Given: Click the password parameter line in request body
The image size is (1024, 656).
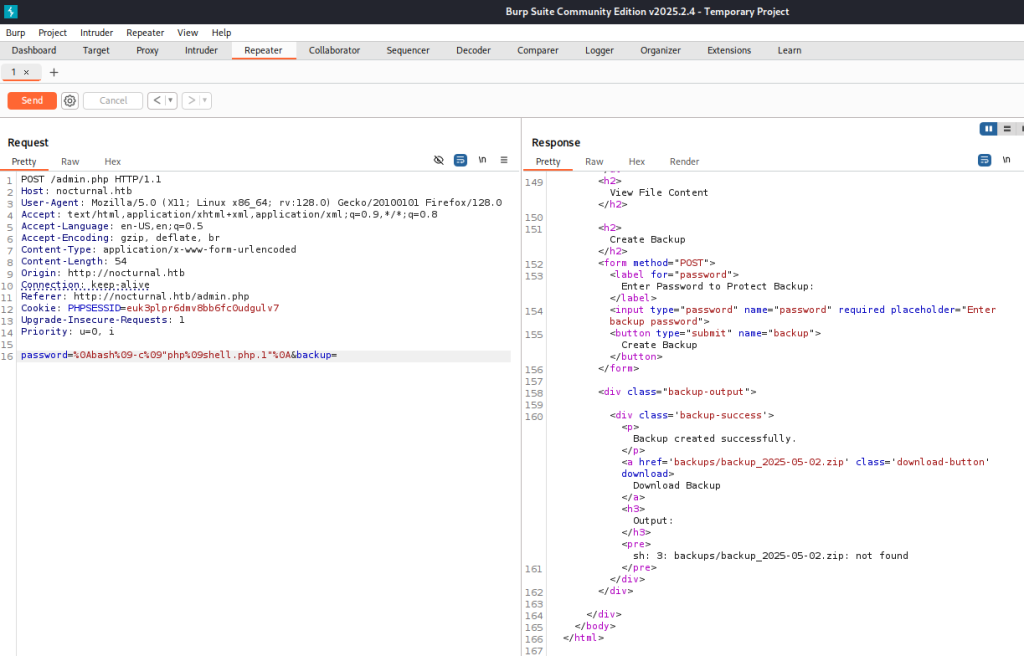Looking at the screenshot, I should (x=180, y=355).
